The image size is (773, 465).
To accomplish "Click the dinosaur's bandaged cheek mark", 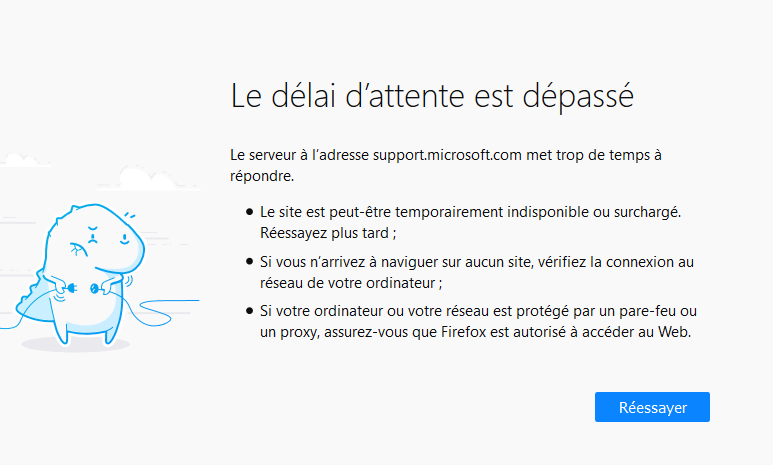I will [78, 250].
